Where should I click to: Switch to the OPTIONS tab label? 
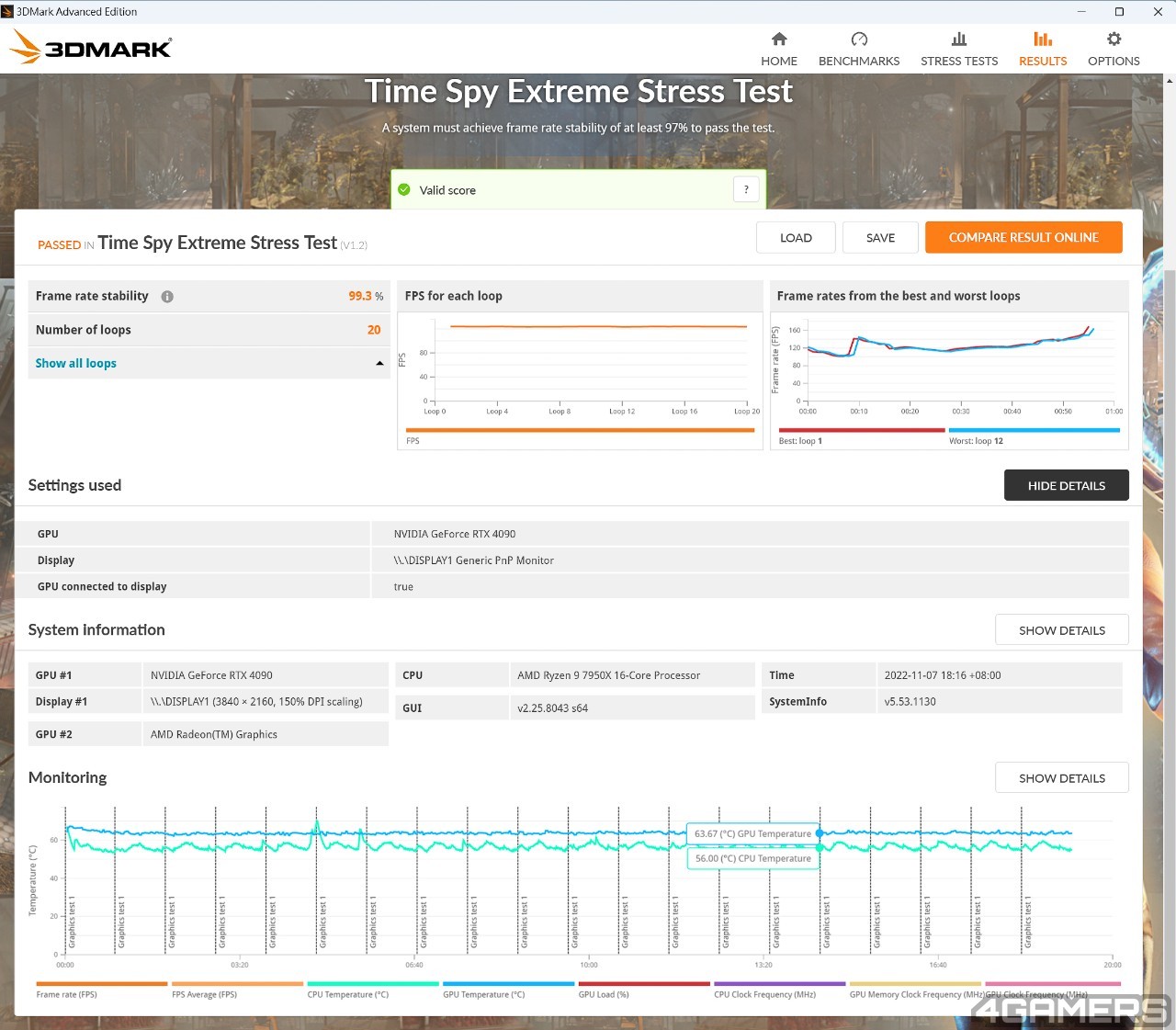[1114, 61]
